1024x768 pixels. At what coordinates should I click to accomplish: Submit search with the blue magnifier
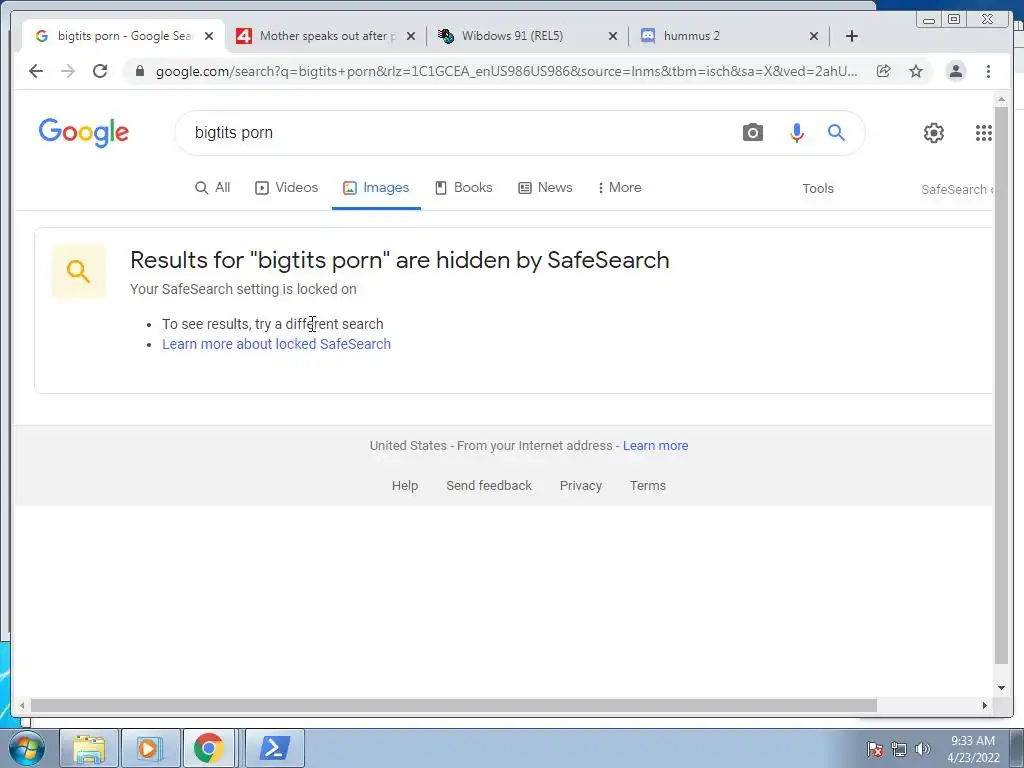[x=837, y=133]
